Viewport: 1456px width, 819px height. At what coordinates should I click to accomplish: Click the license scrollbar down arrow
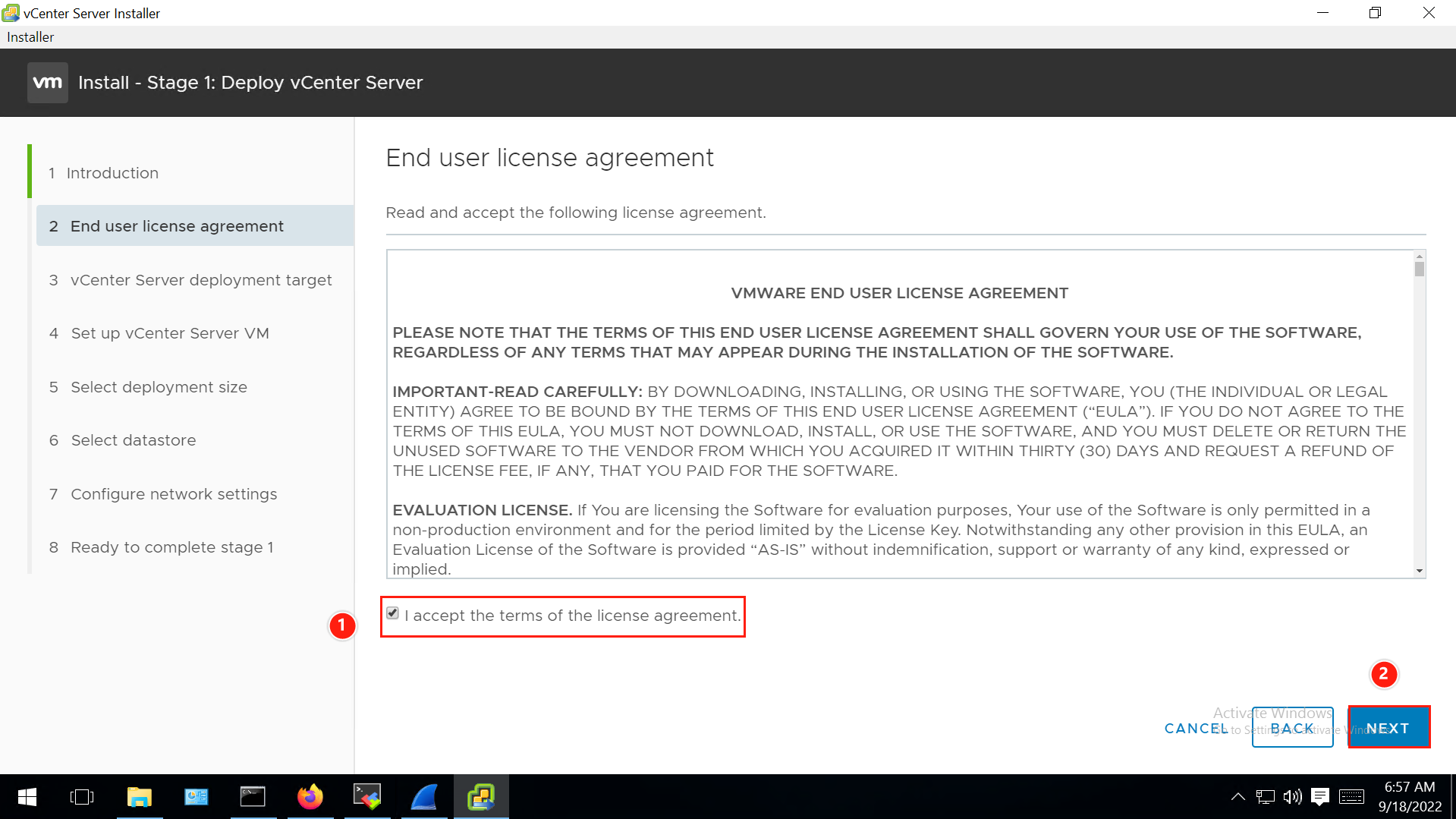[x=1419, y=571]
